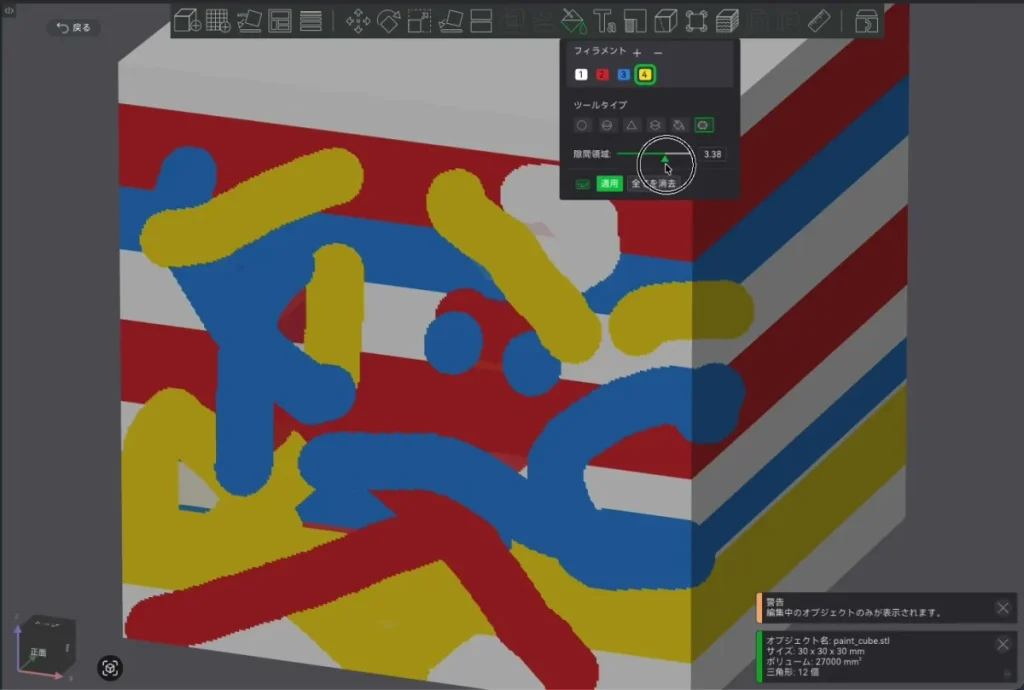This screenshot has height=690, width=1024.
Task: Click the corner-handles bounding box toolbar icon
Action: 696,21
